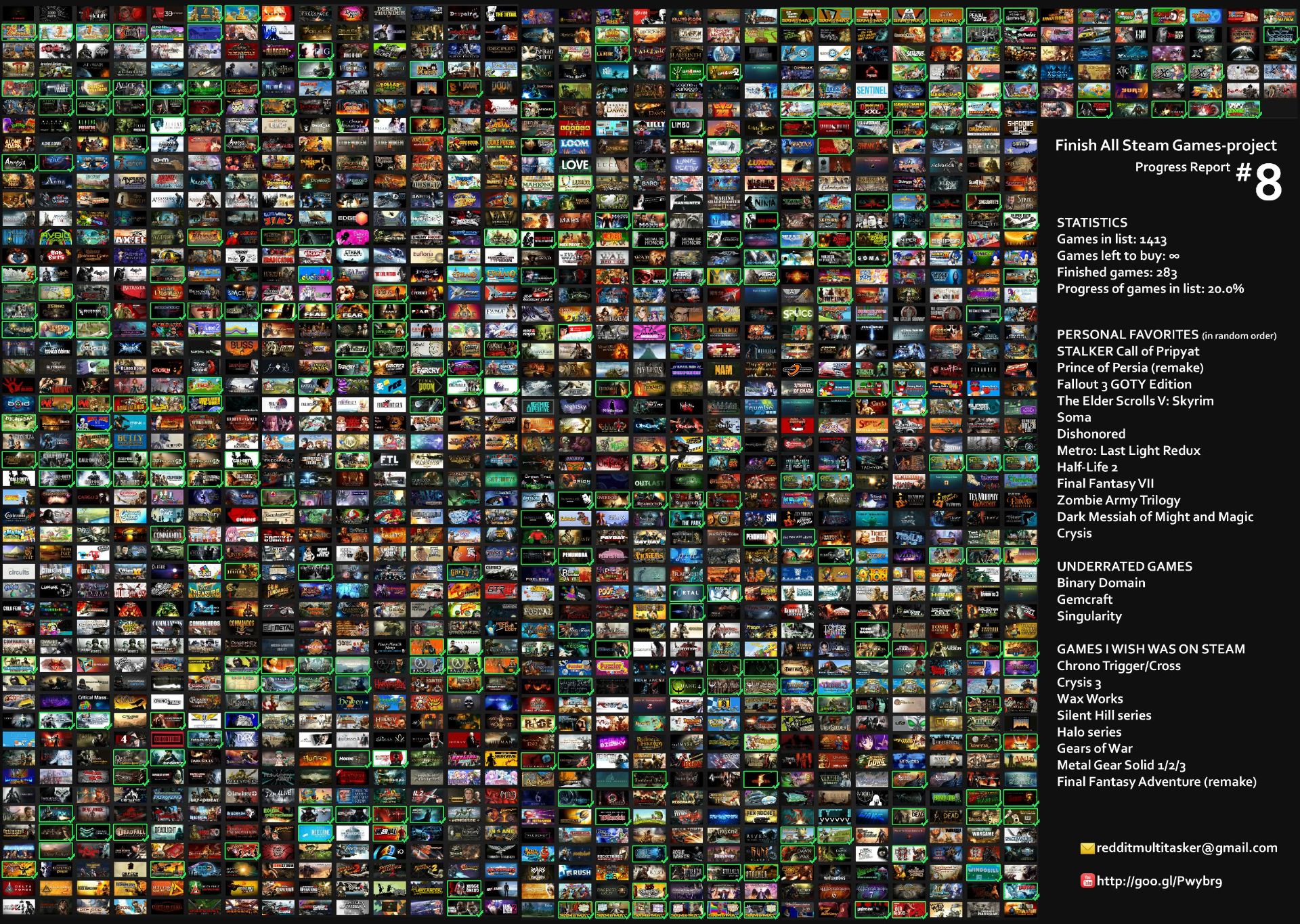Open the VVVVVV game thumbnail

834,816
